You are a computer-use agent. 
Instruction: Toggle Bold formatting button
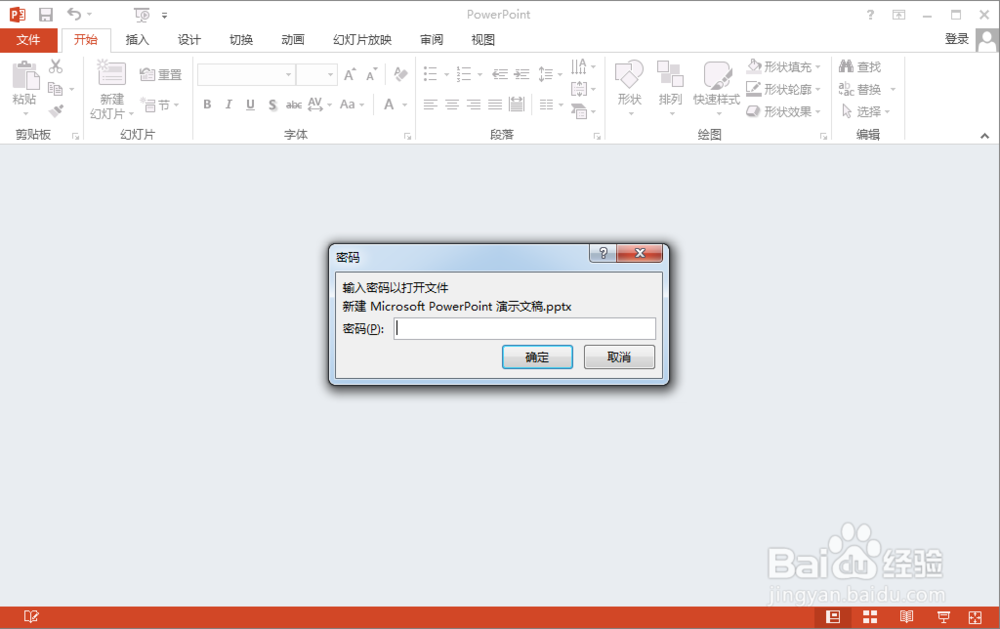point(207,105)
